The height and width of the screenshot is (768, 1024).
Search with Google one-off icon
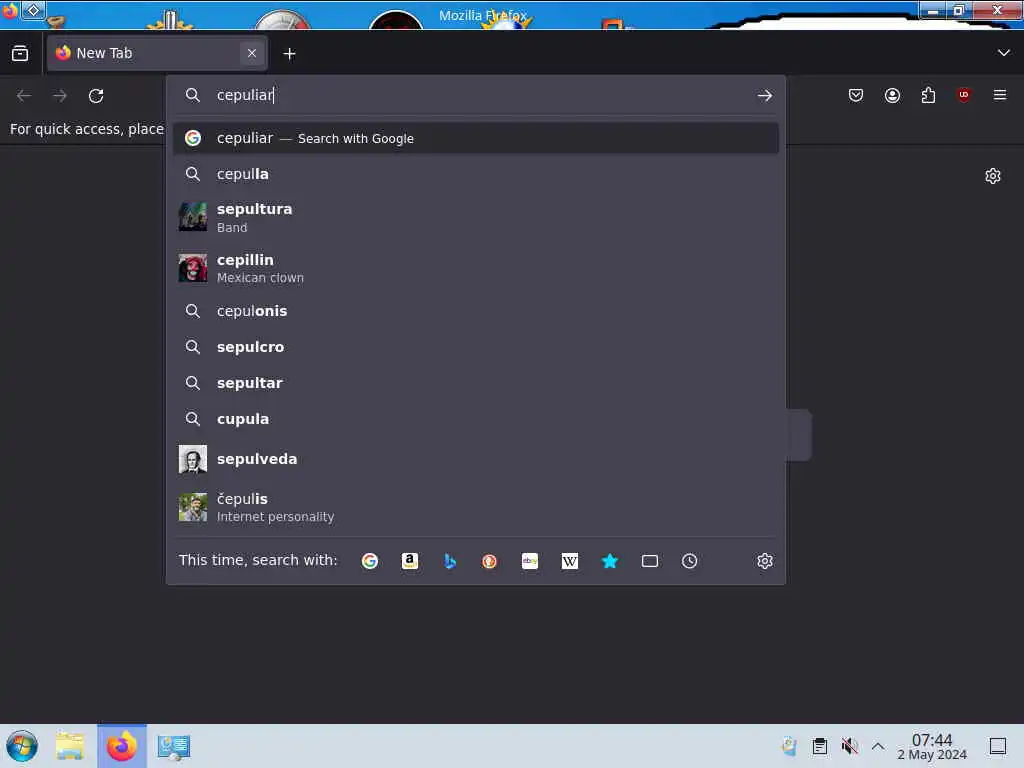click(370, 561)
